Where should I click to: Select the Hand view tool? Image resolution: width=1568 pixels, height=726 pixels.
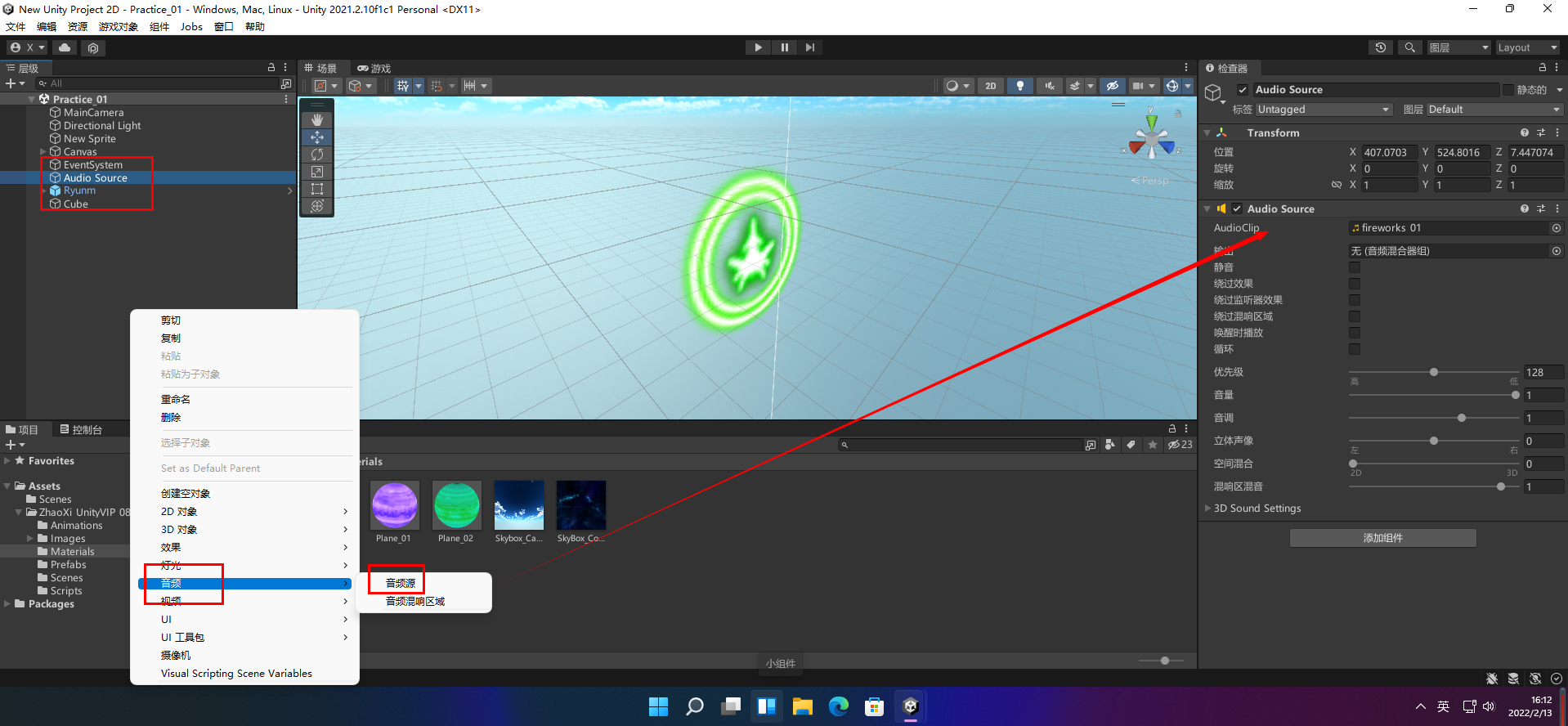(317, 119)
